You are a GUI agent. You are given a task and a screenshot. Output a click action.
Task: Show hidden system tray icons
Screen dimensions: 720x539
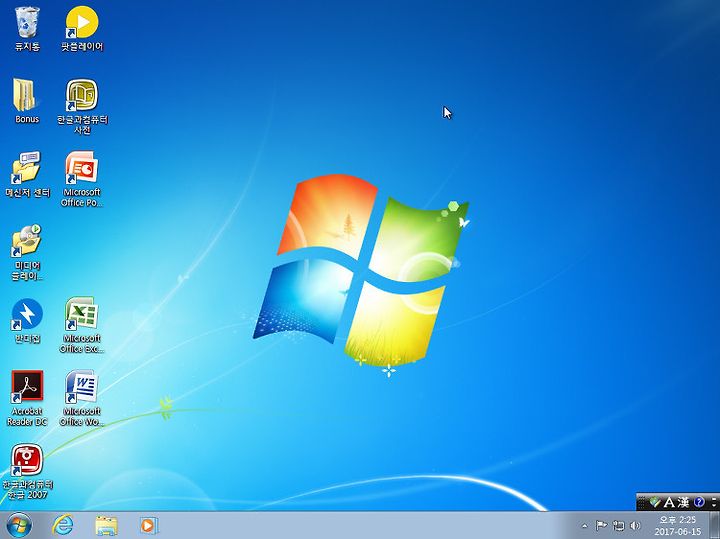pos(585,526)
